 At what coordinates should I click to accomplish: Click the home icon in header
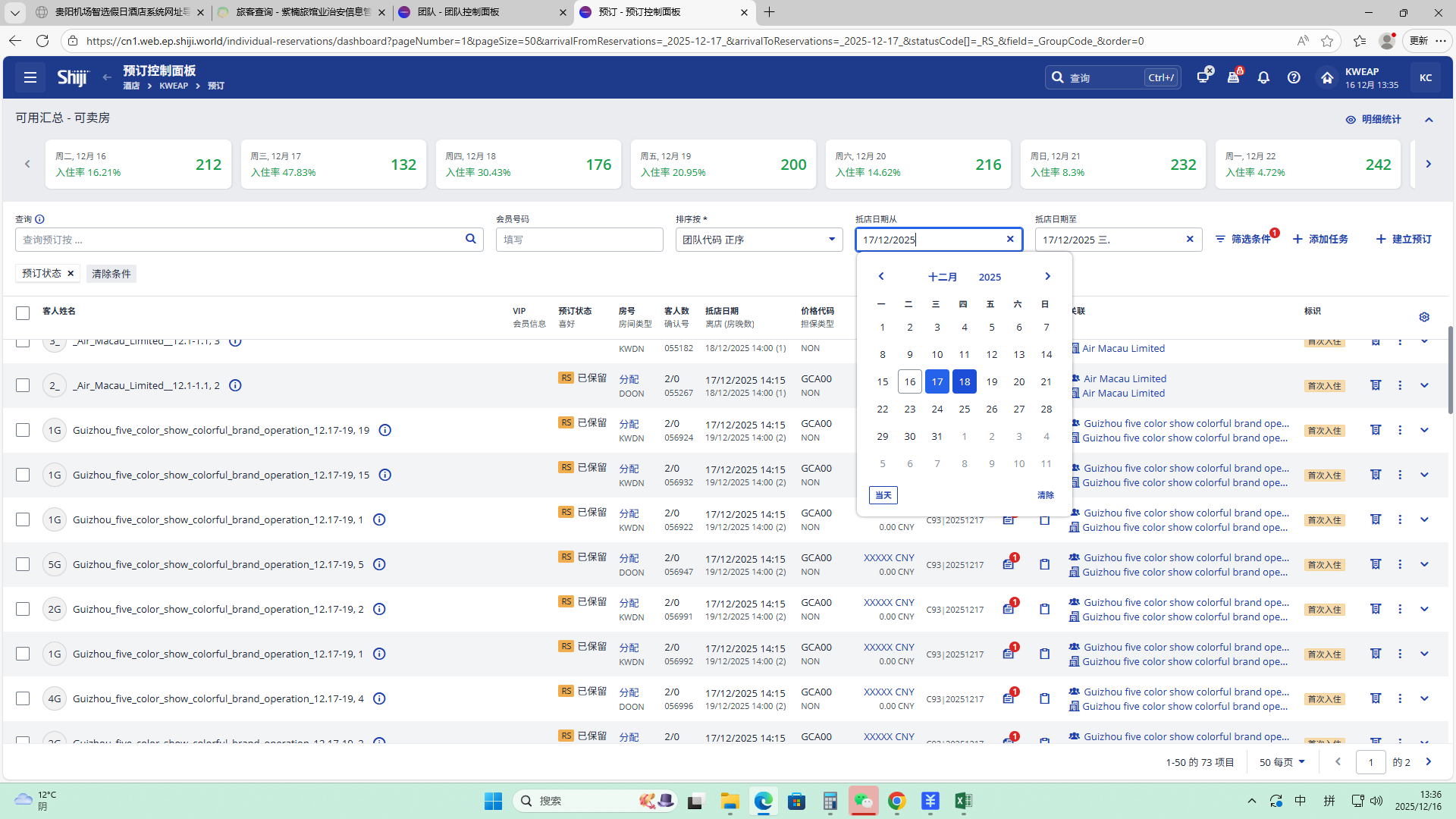pos(1326,77)
